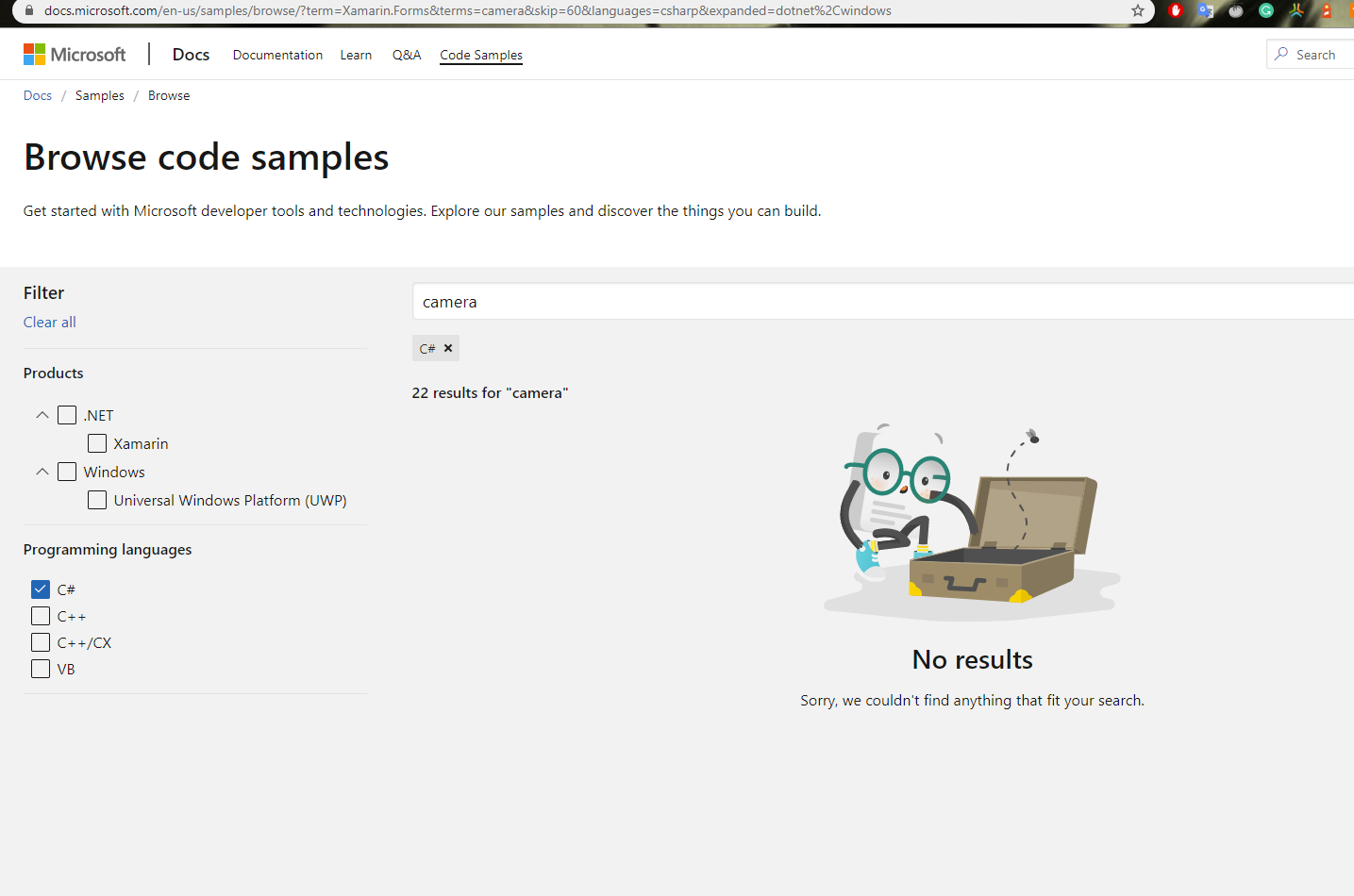Bookmark this page with the star icon
Screen dimensions: 1354x896
tap(1138, 11)
